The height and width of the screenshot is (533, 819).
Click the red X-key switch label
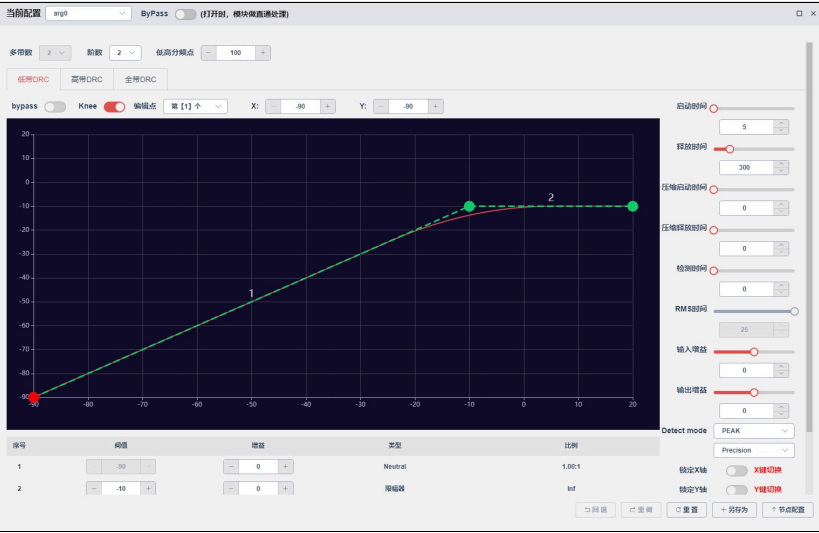click(x=768, y=470)
